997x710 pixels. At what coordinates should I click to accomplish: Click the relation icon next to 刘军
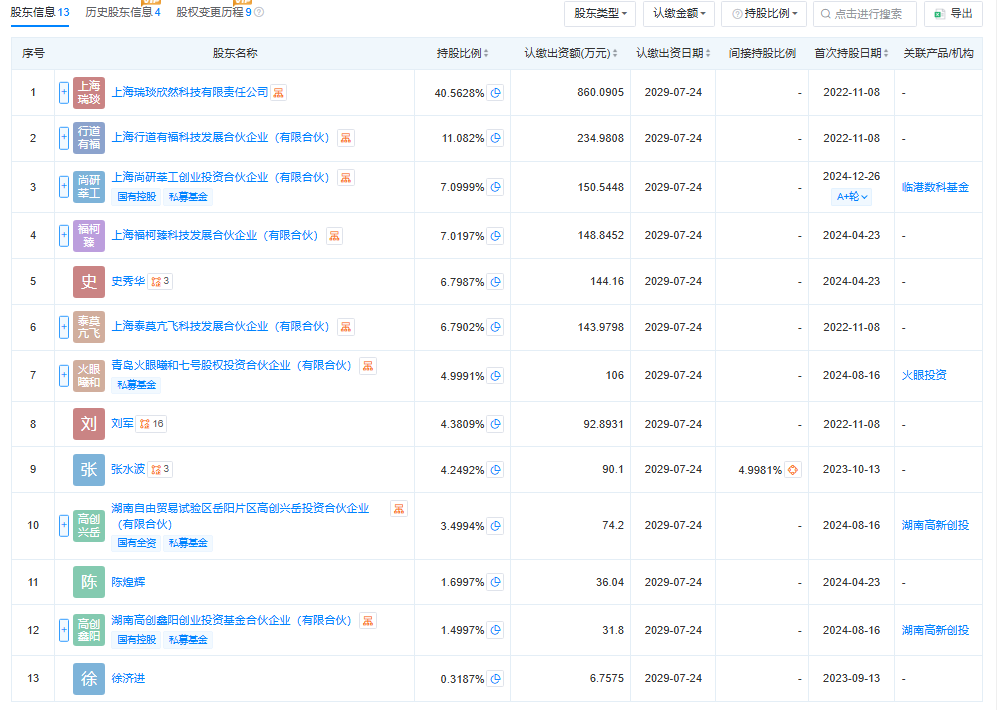pyautogui.click(x=150, y=424)
